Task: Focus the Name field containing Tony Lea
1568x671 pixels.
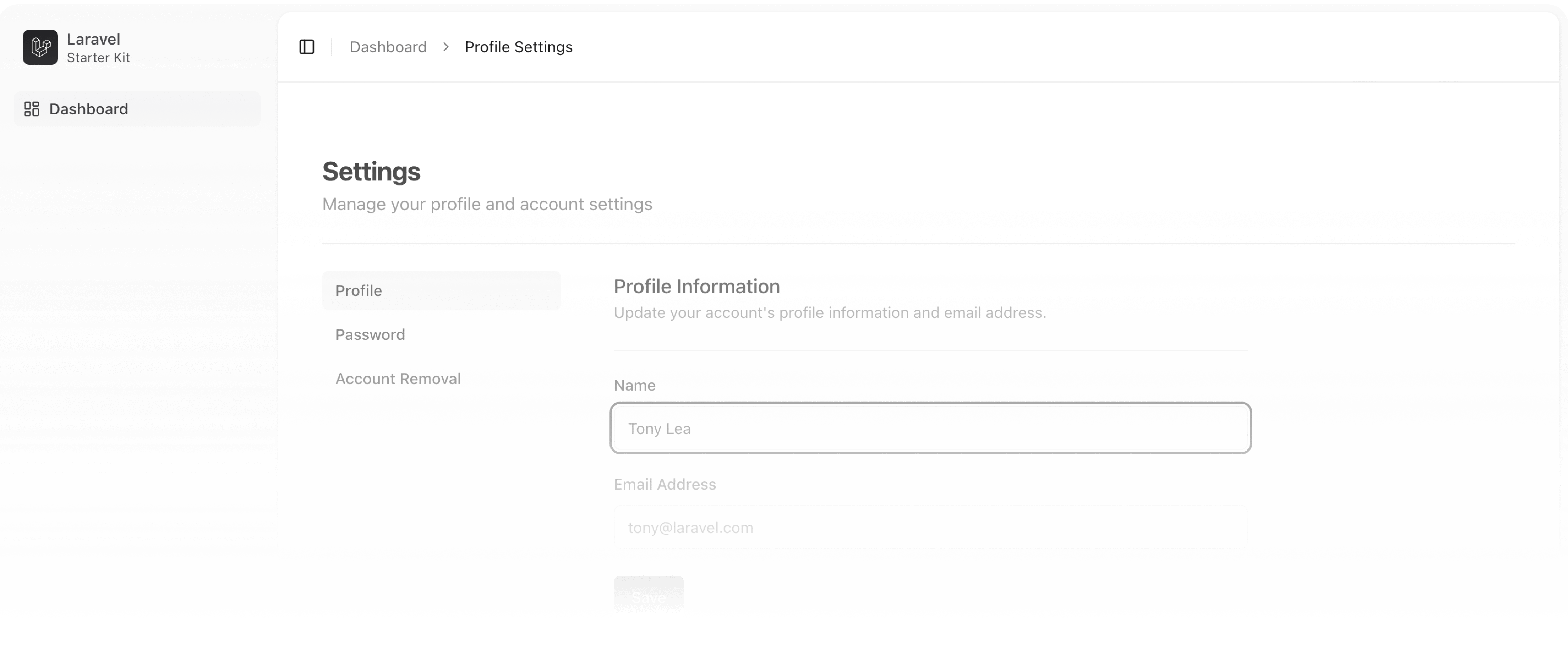Action: coord(930,428)
